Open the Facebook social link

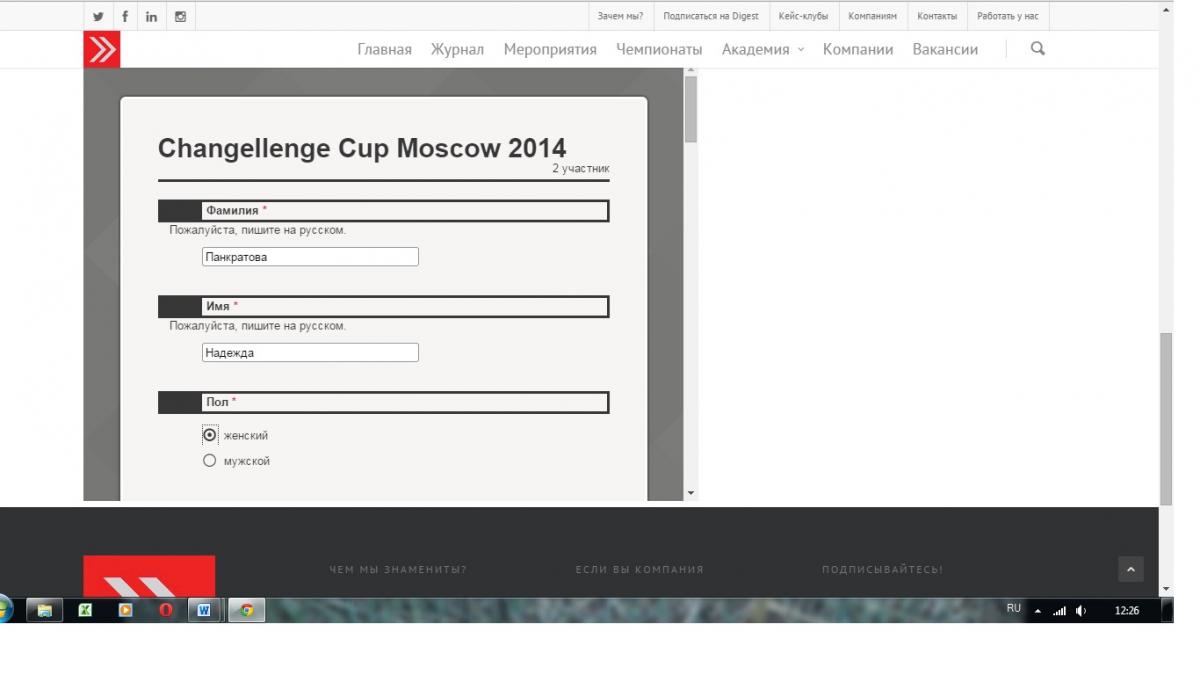click(125, 16)
